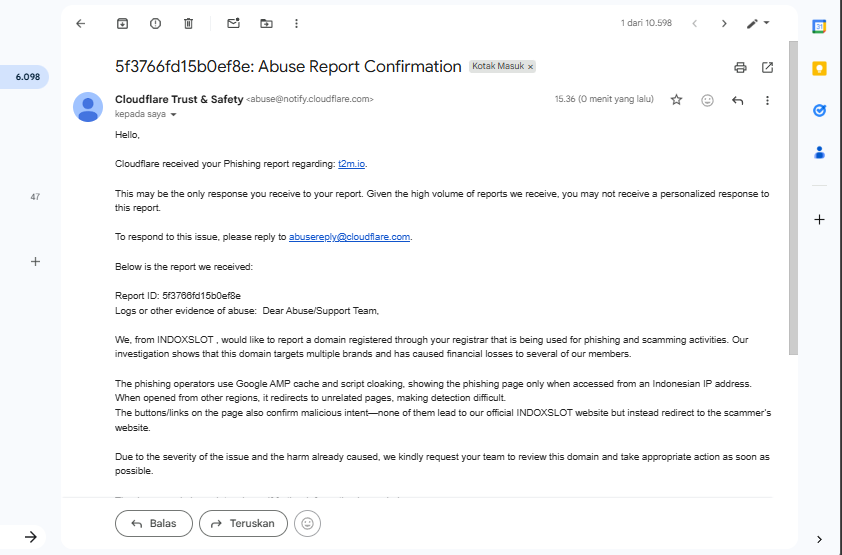Create a new label with the left plus

(x=35, y=261)
